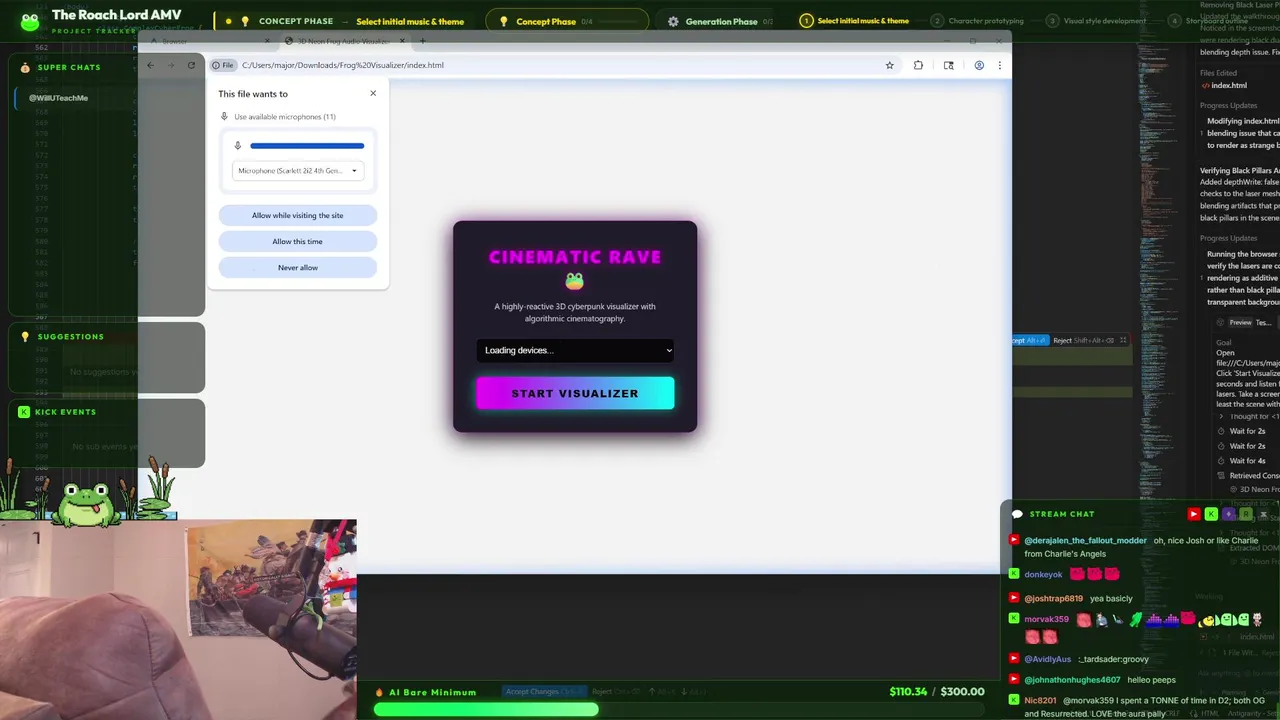
Task: Click the File site info chip
Action: pos(223,65)
